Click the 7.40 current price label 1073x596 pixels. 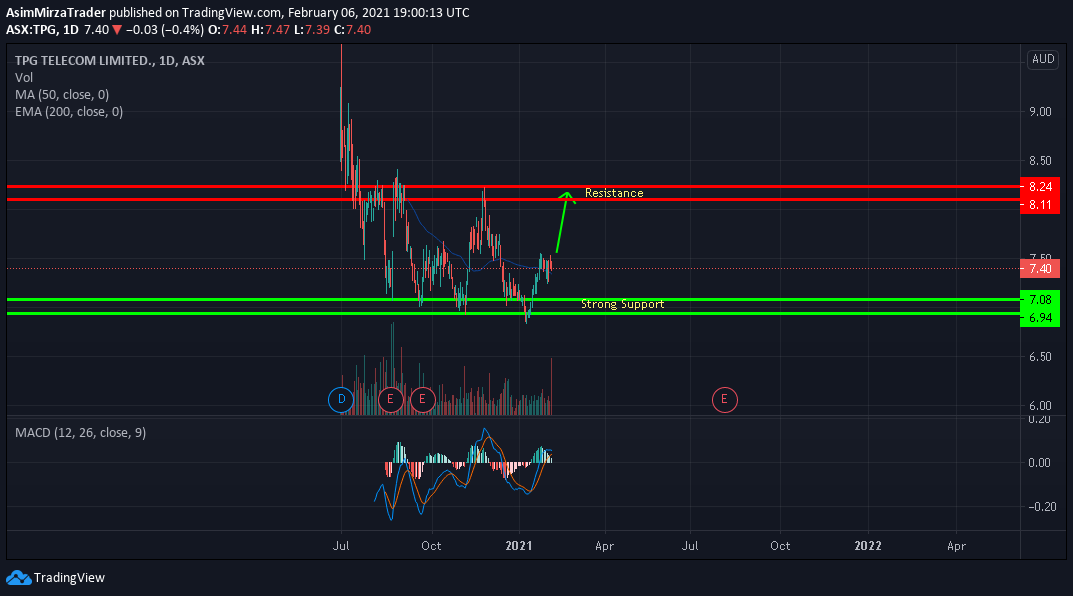pyautogui.click(x=1040, y=268)
